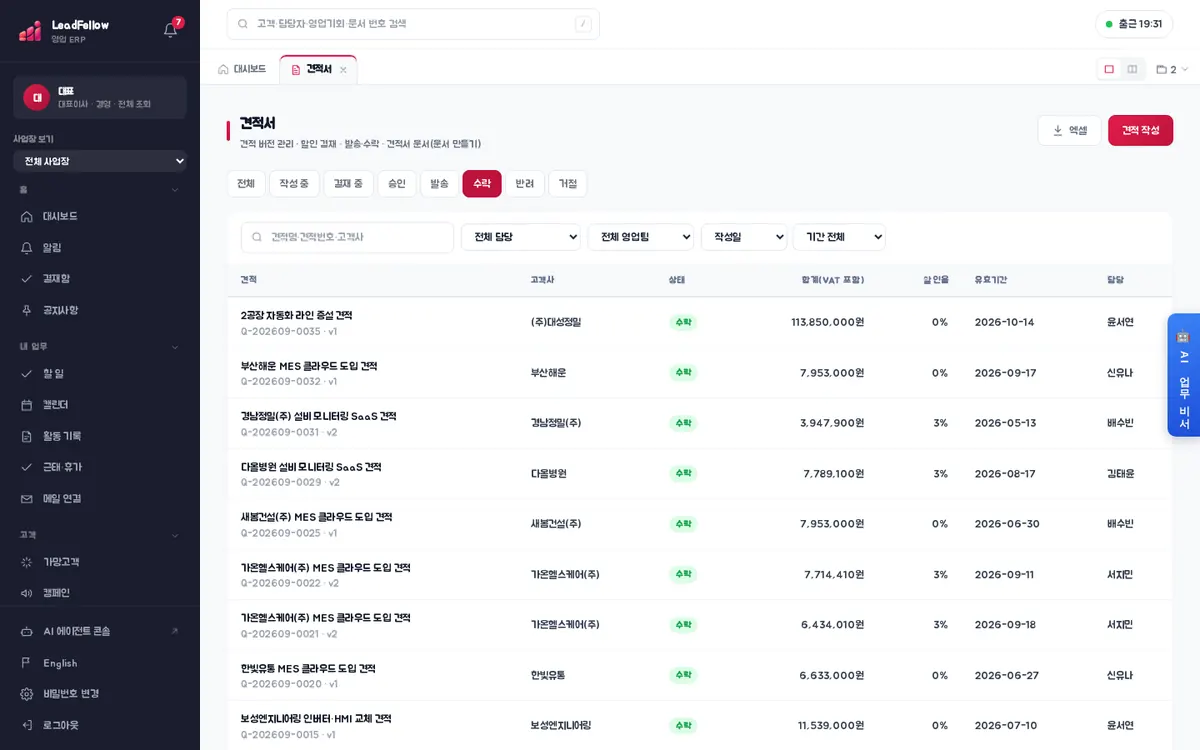Open 대시보드 in the sidebar
Viewport: 1200px width, 750px height.
click(100, 216)
